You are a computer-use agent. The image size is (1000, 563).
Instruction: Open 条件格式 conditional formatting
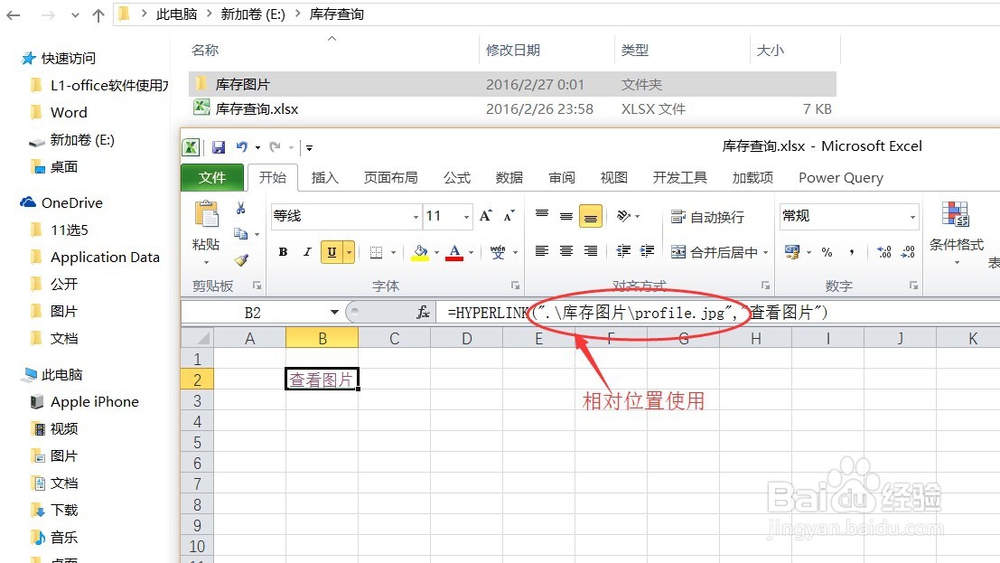tap(956, 232)
